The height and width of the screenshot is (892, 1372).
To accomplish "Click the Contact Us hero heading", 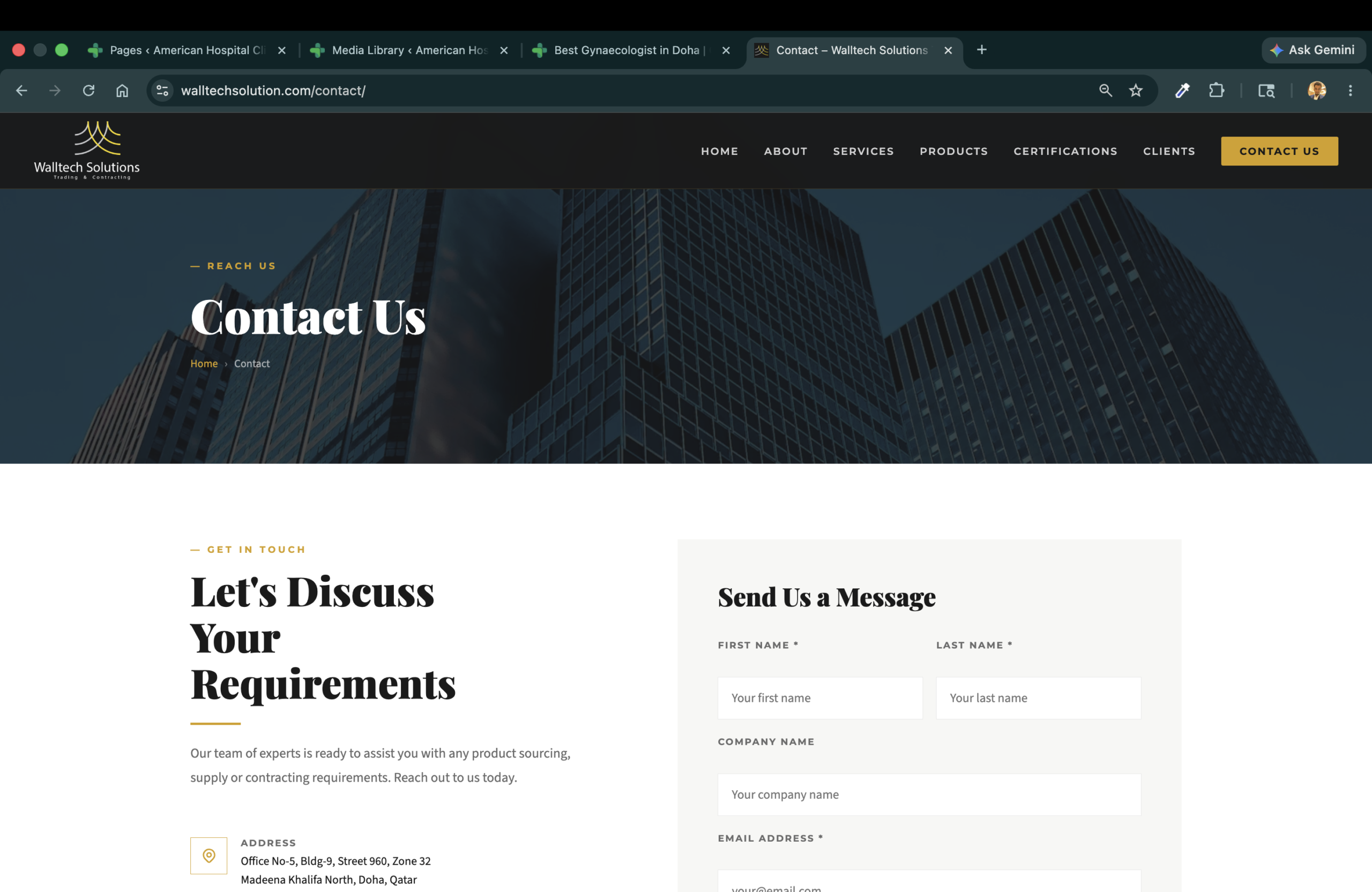I will point(308,316).
